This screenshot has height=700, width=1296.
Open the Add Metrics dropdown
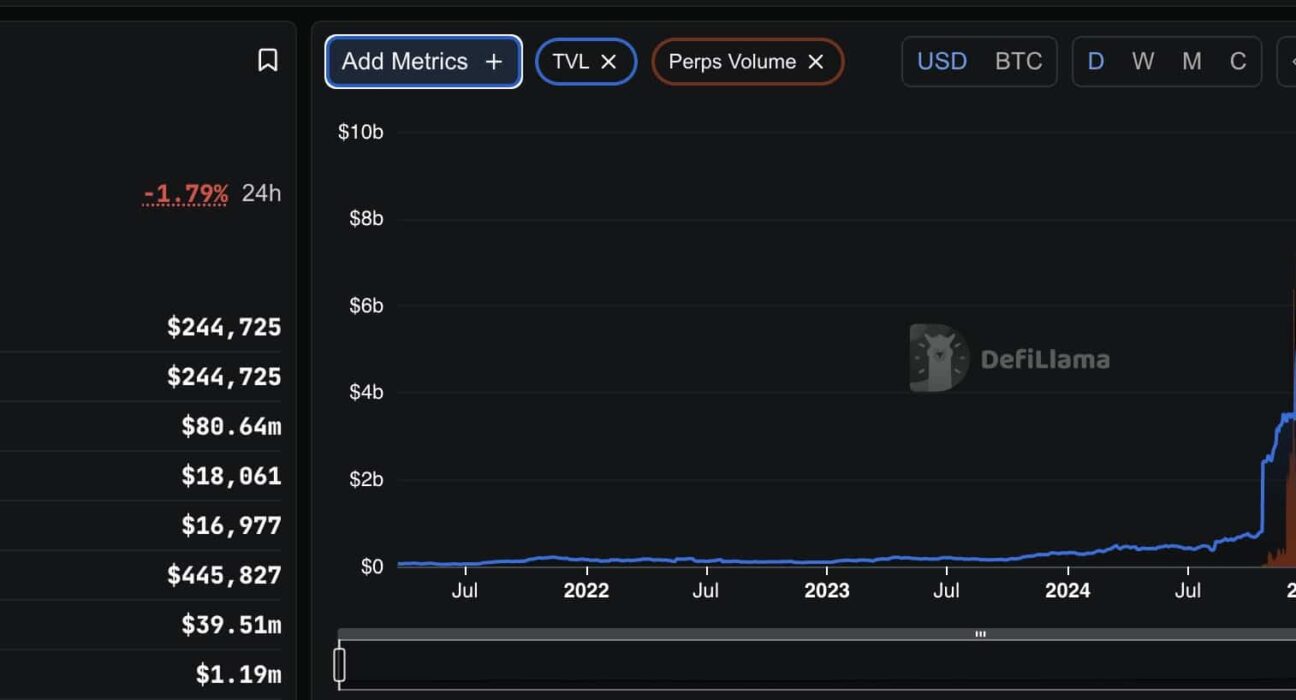pyautogui.click(x=423, y=62)
